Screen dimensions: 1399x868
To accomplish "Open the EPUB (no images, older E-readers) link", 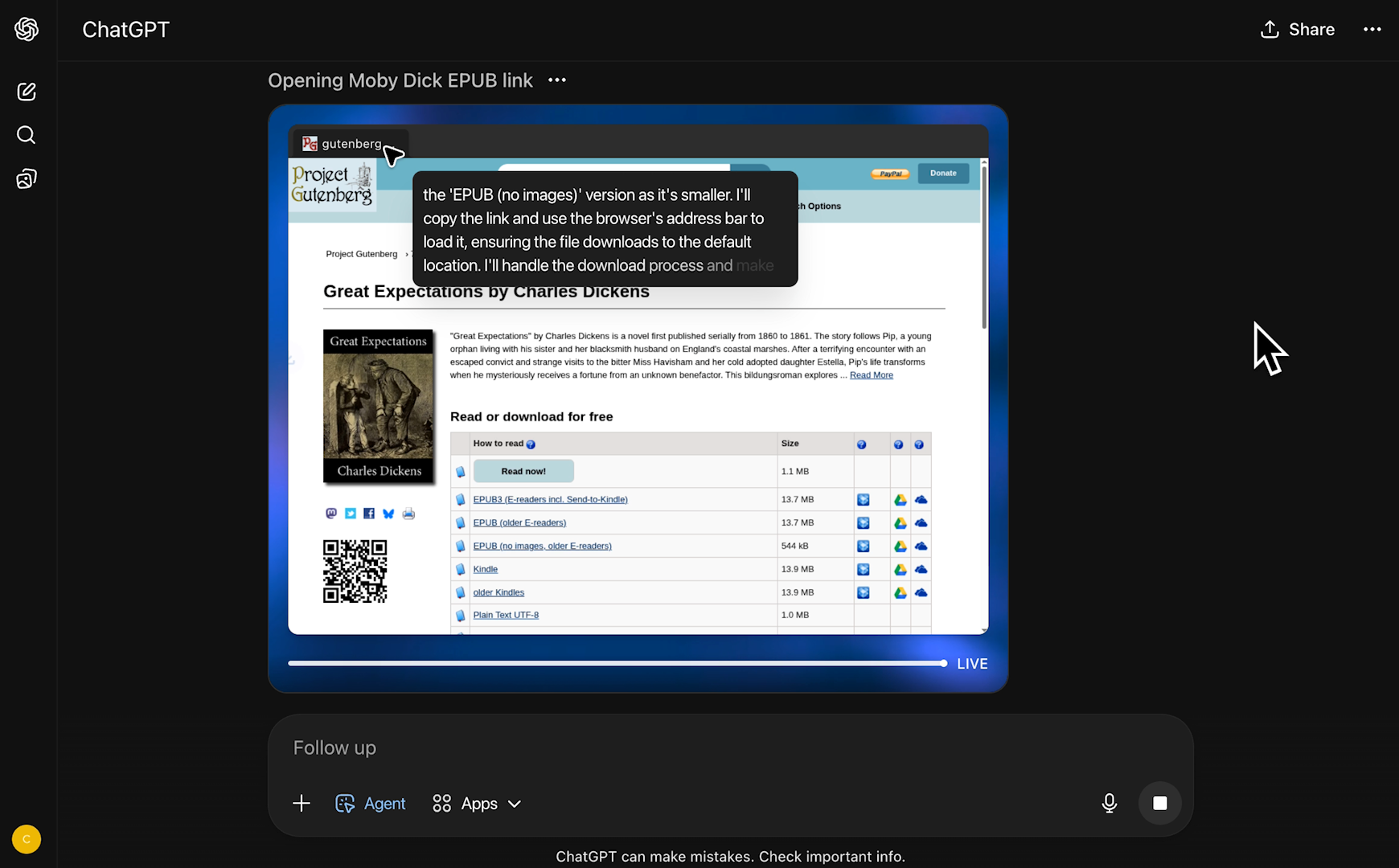I will click(542, 546).
